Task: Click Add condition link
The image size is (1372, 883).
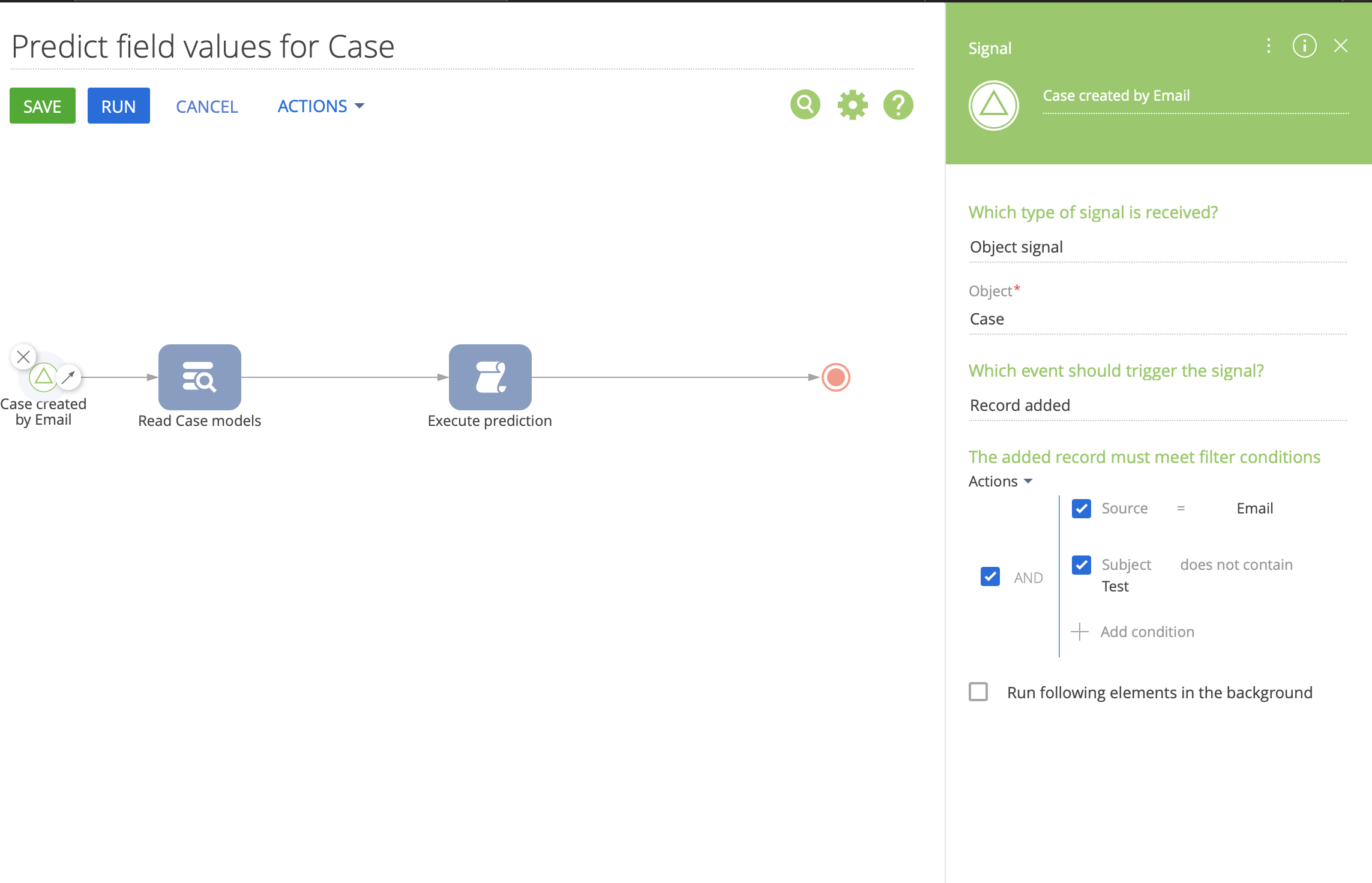Action: [1147, 632]
